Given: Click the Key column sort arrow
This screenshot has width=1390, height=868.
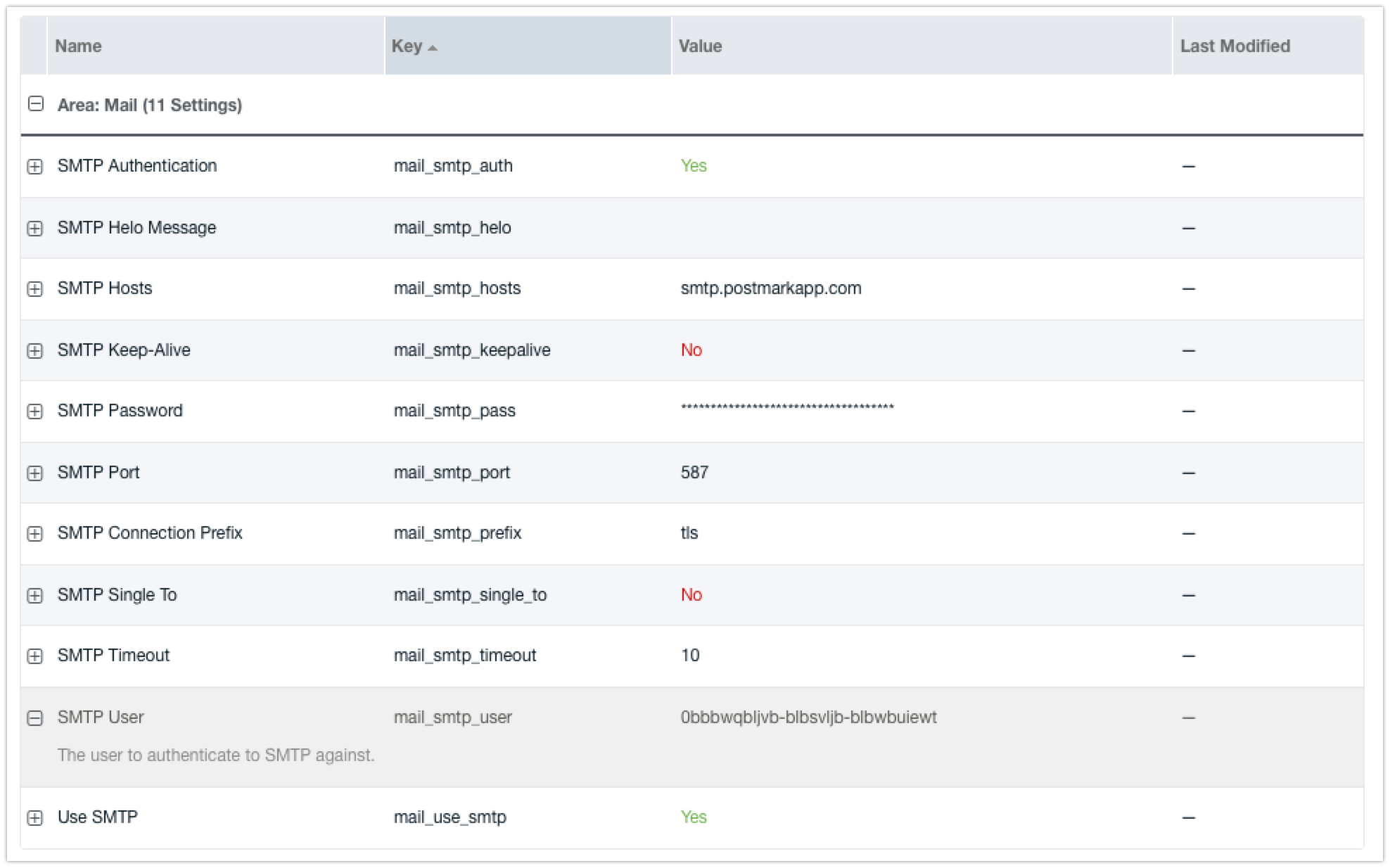Looking at the screenshot, I should click(x=433, y=48).
